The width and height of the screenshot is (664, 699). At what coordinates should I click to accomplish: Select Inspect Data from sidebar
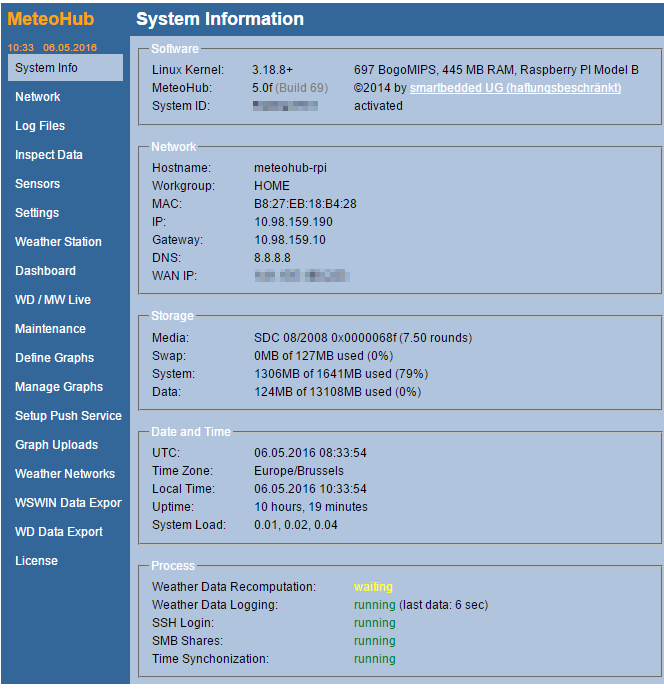pyautogui.click(x=49, y=155)
